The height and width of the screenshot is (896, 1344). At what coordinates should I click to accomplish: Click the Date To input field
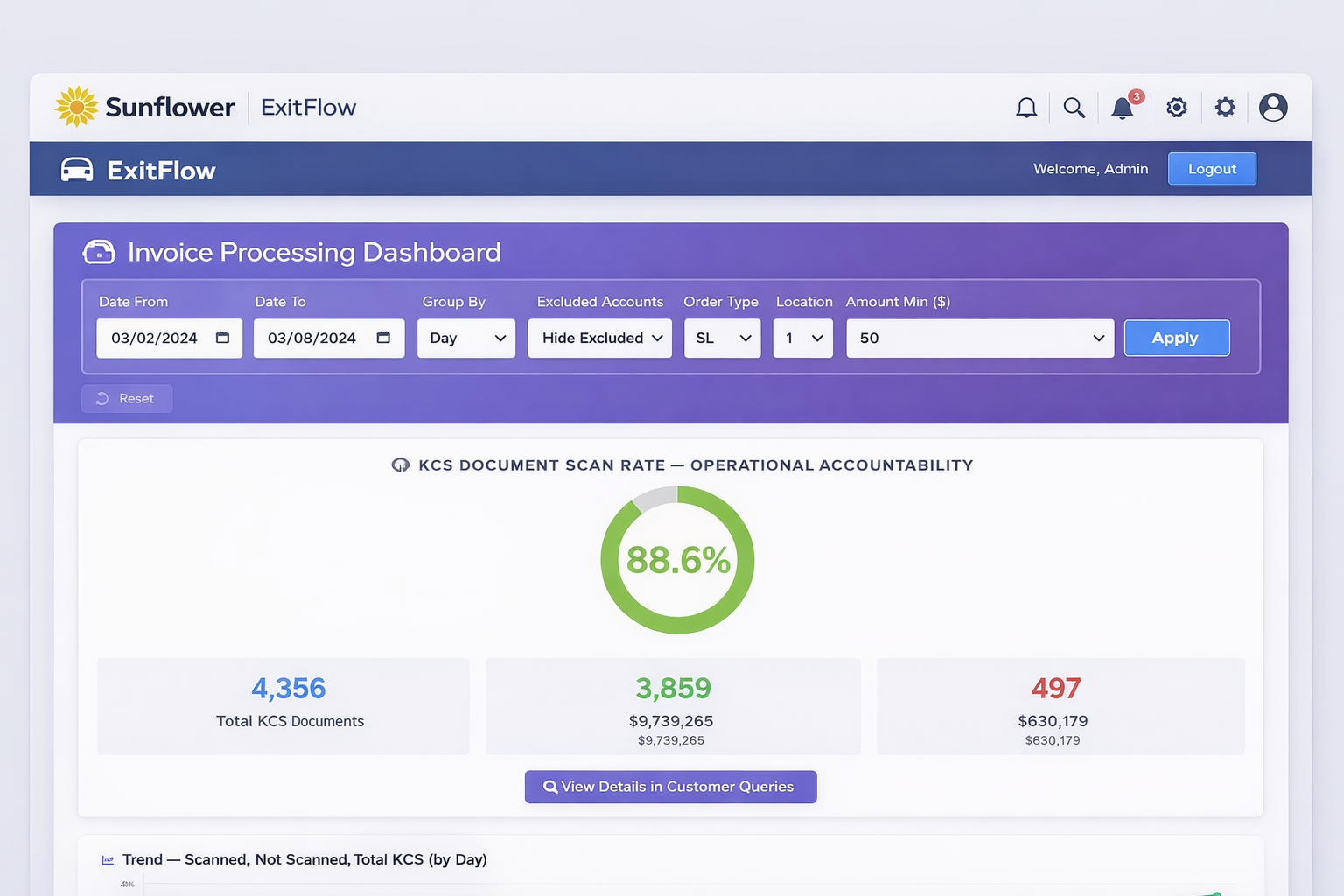coord(319,338)
